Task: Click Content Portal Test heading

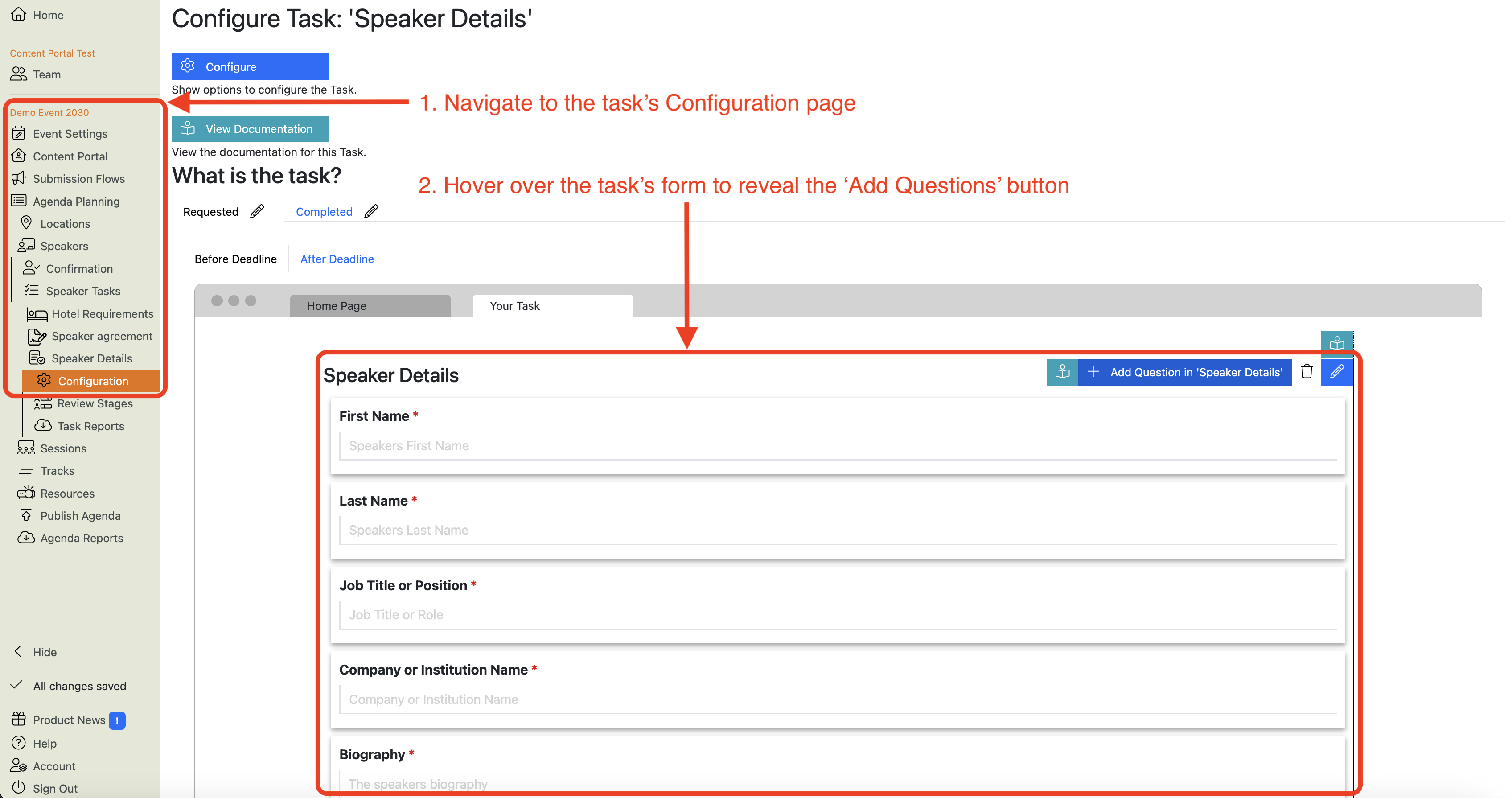Action: [x=52, y=53]
